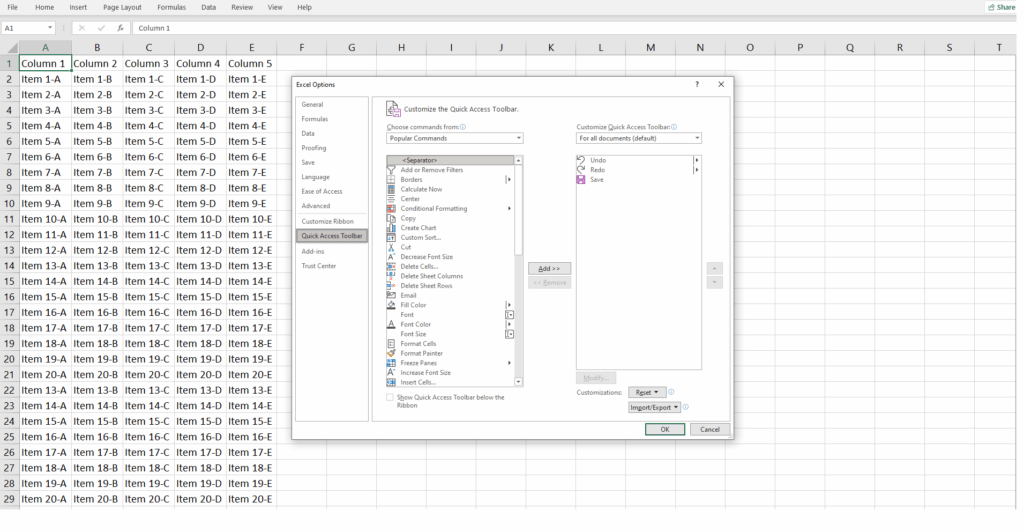
Task: Select the Borders command icon
Action: point(391,180)
